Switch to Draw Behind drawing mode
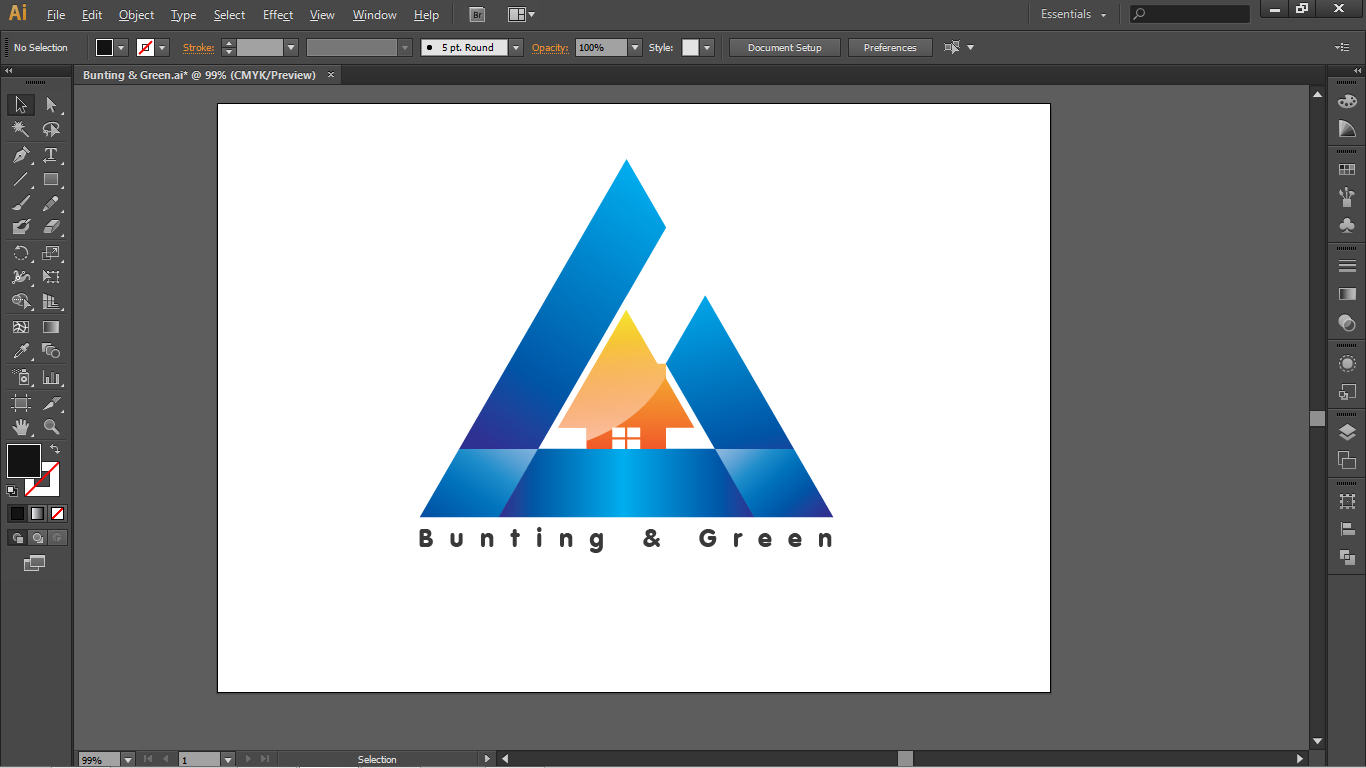The image size is (1366, 768). coord(37,537)
